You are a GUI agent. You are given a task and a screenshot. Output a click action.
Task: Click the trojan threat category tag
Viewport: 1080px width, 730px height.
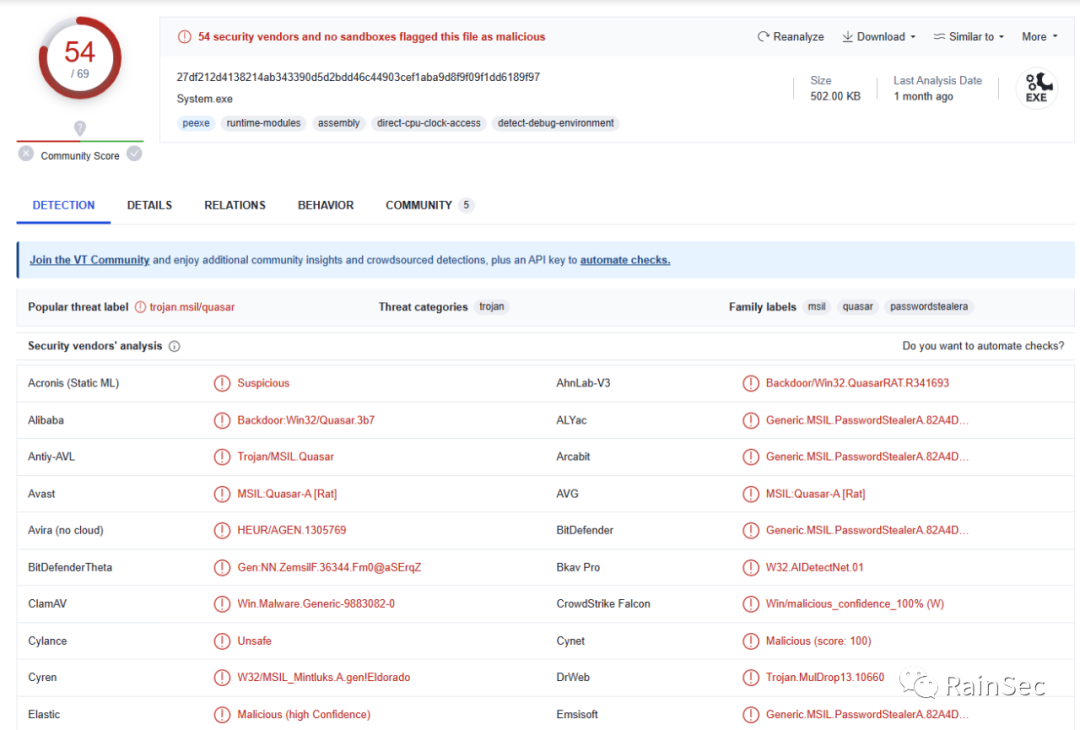point(492,306)
